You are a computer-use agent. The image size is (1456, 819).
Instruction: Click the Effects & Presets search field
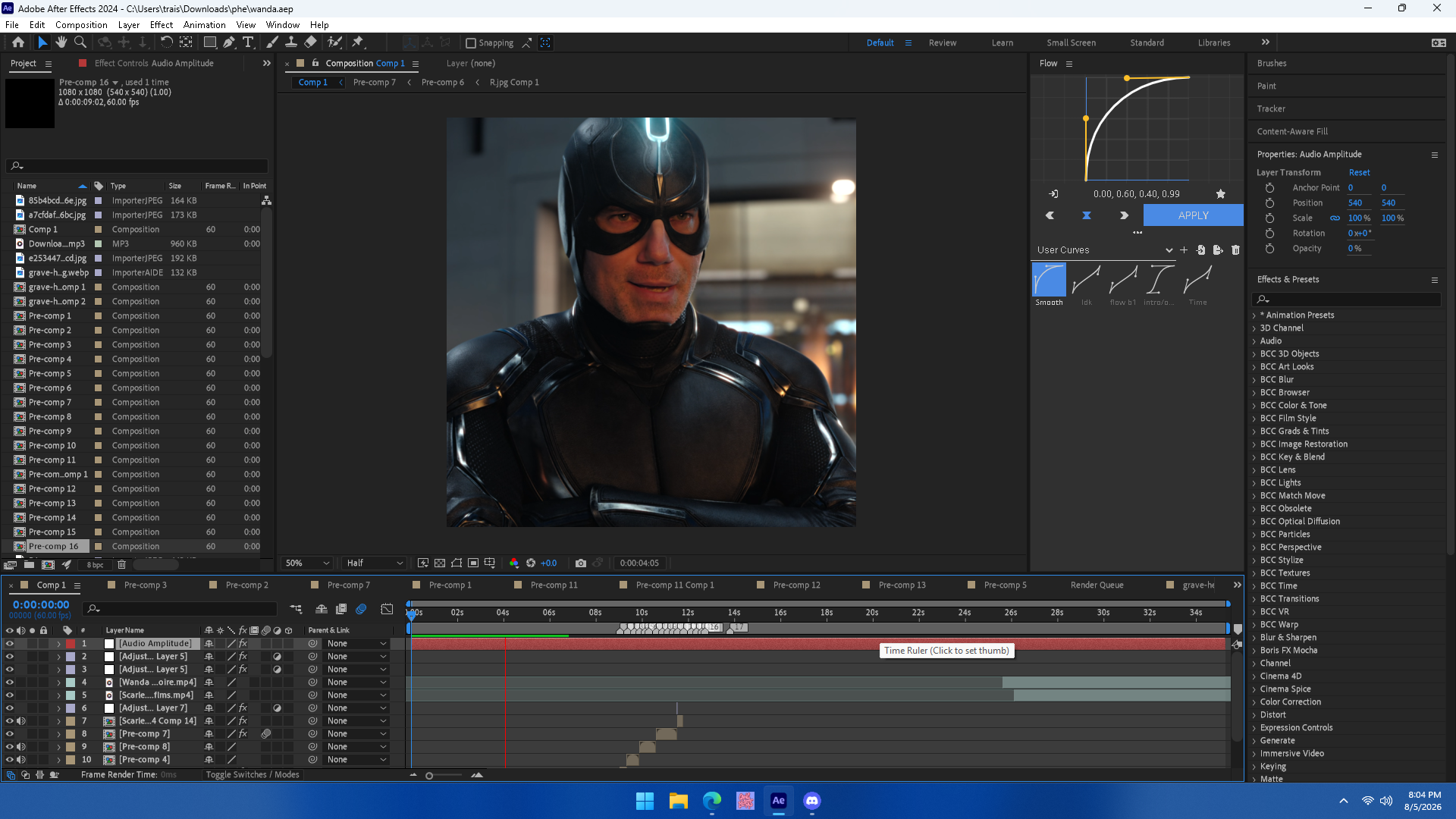click(x=1347, y=300)
